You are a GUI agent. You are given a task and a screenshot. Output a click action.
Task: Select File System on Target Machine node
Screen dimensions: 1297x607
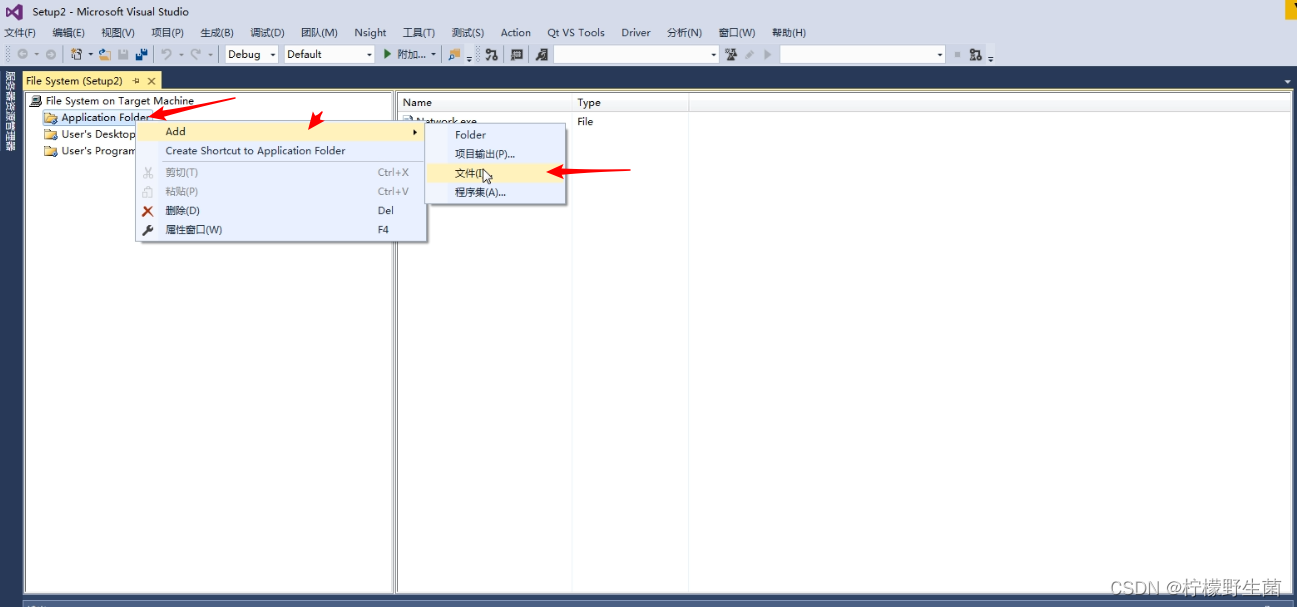coord(120,101)
